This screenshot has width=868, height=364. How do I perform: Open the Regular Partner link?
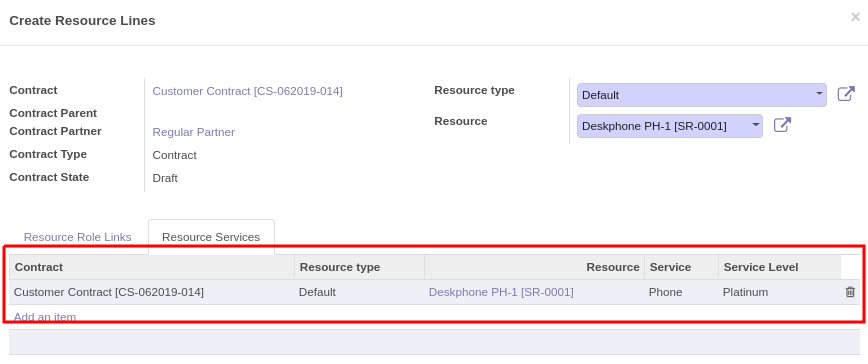click(194, 132)
